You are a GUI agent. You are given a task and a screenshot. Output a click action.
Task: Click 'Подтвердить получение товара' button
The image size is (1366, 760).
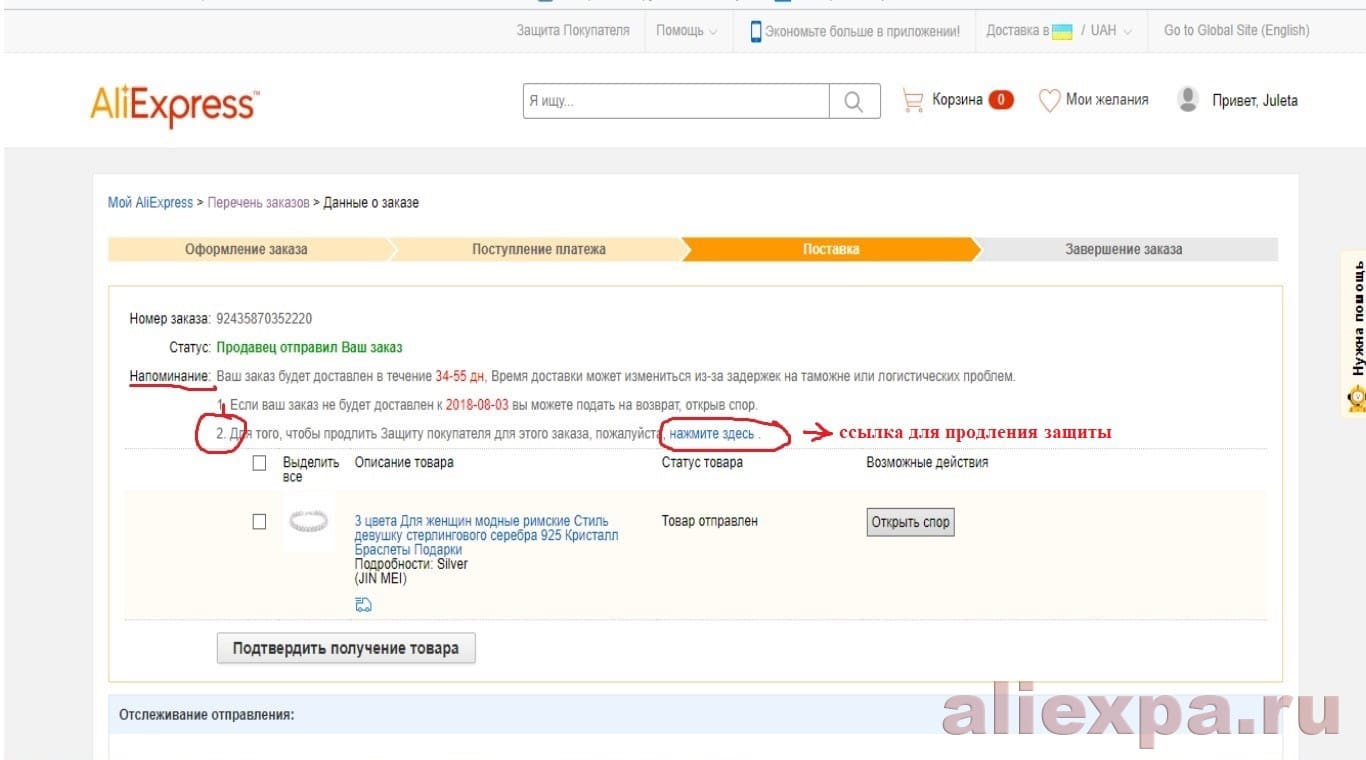[x=346, y=648]
